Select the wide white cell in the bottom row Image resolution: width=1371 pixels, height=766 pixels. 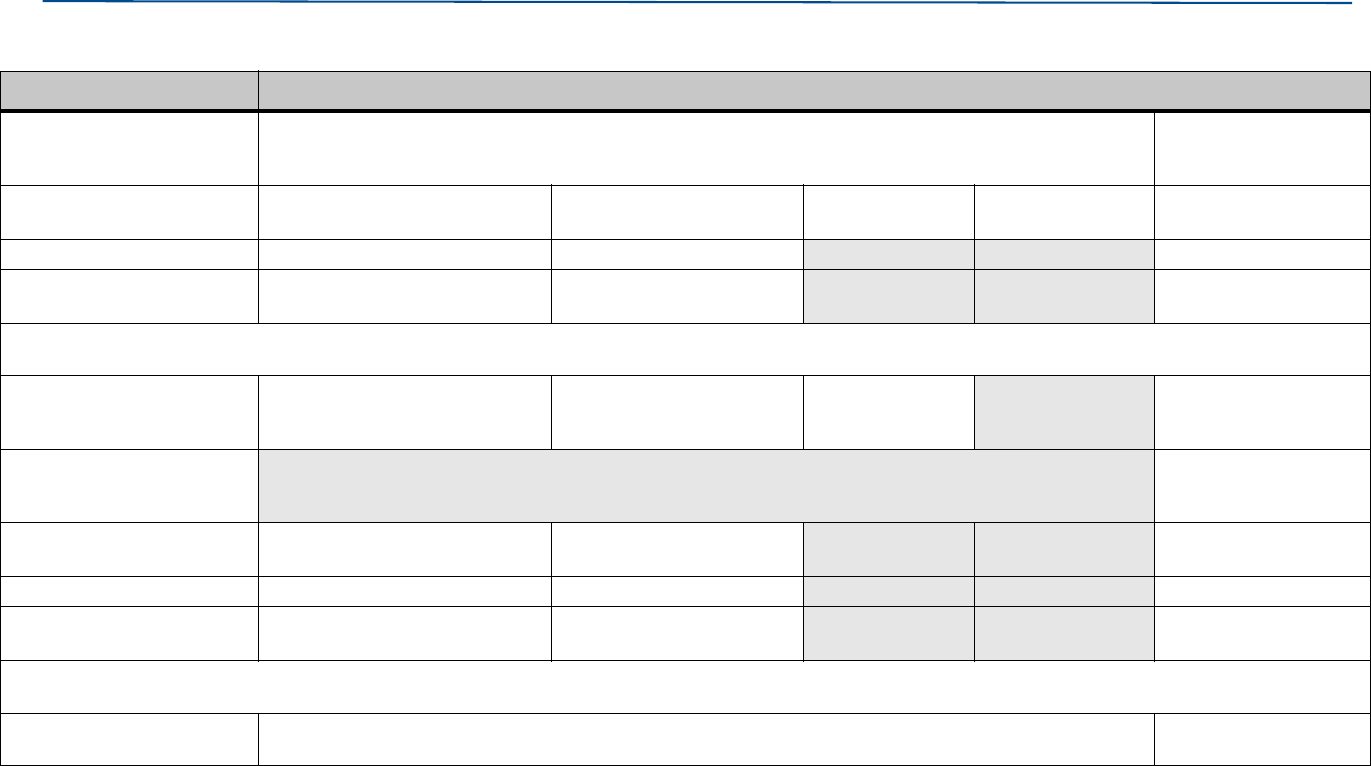point(706,739)
